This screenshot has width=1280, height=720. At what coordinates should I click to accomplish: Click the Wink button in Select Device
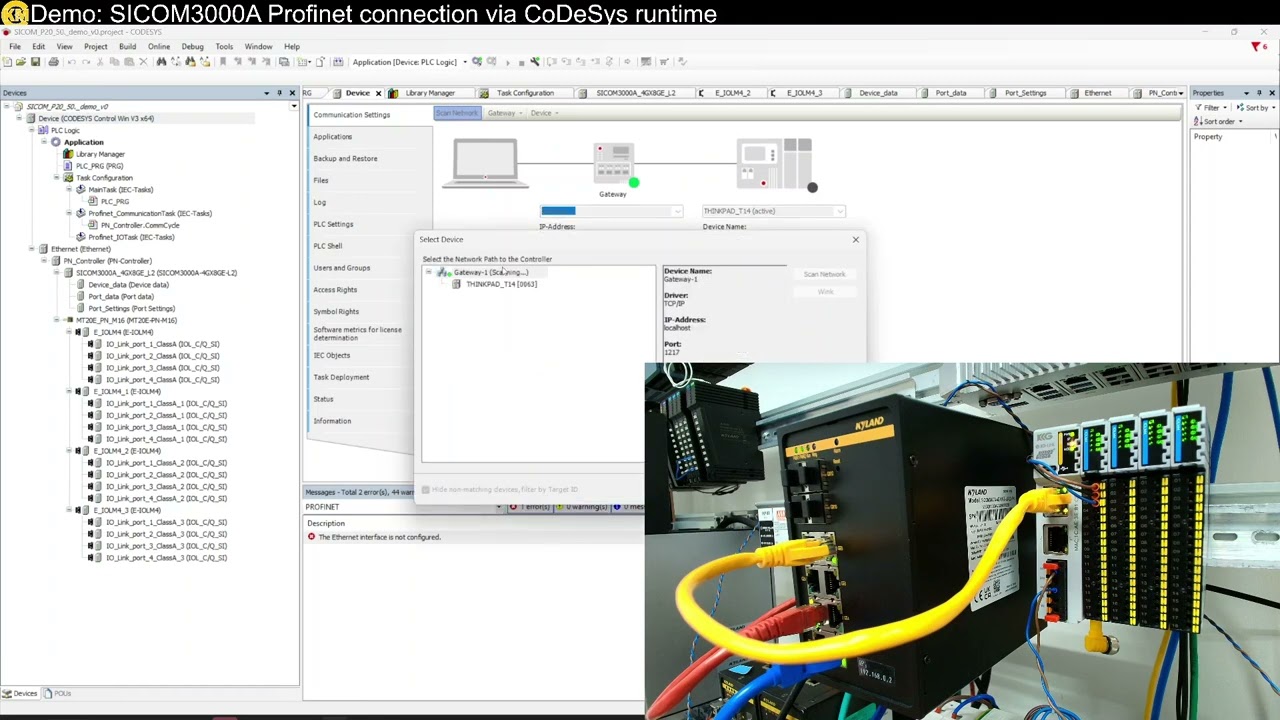pyautogui.click(x=824, y=292)
